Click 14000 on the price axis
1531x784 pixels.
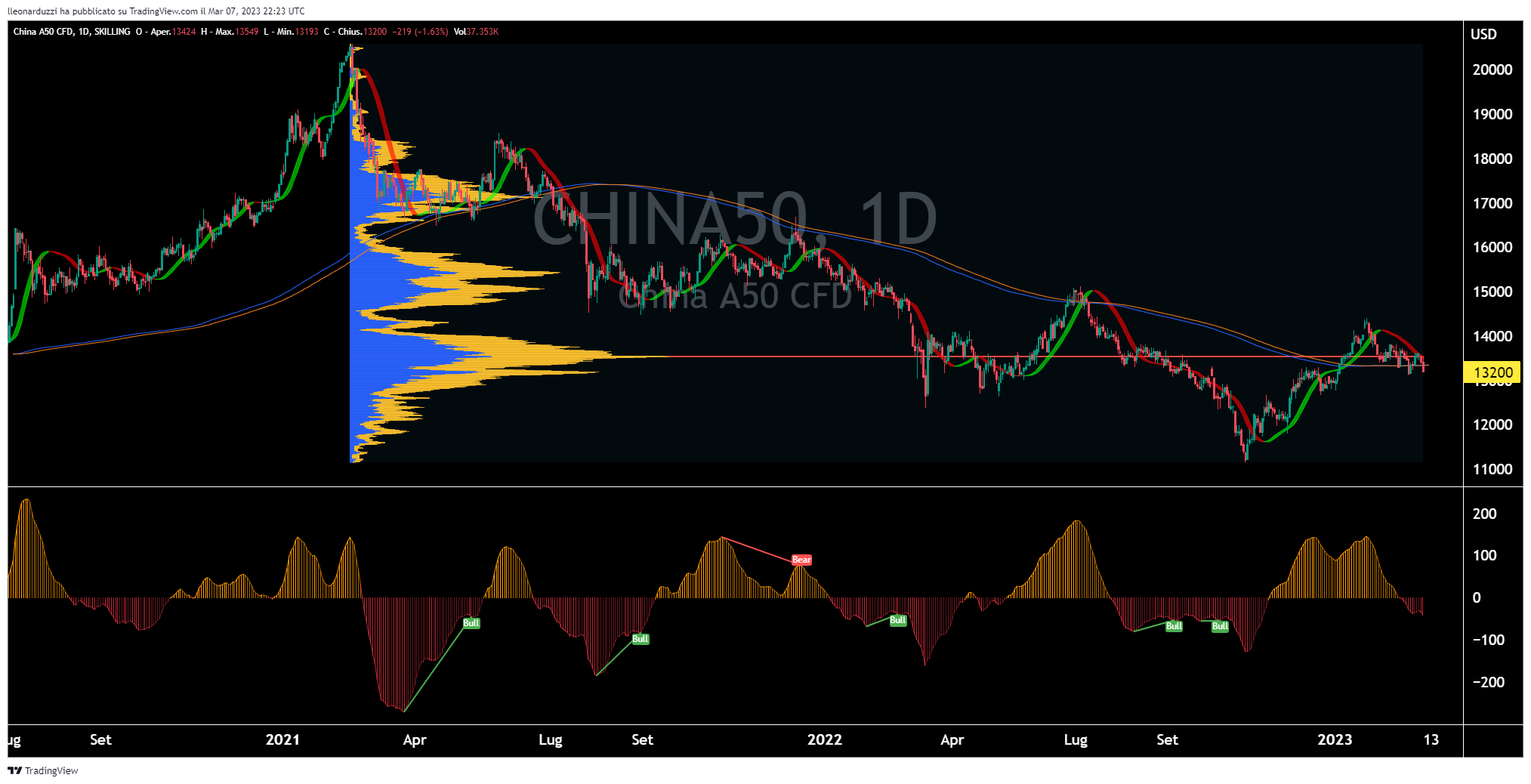[1492, 336]
